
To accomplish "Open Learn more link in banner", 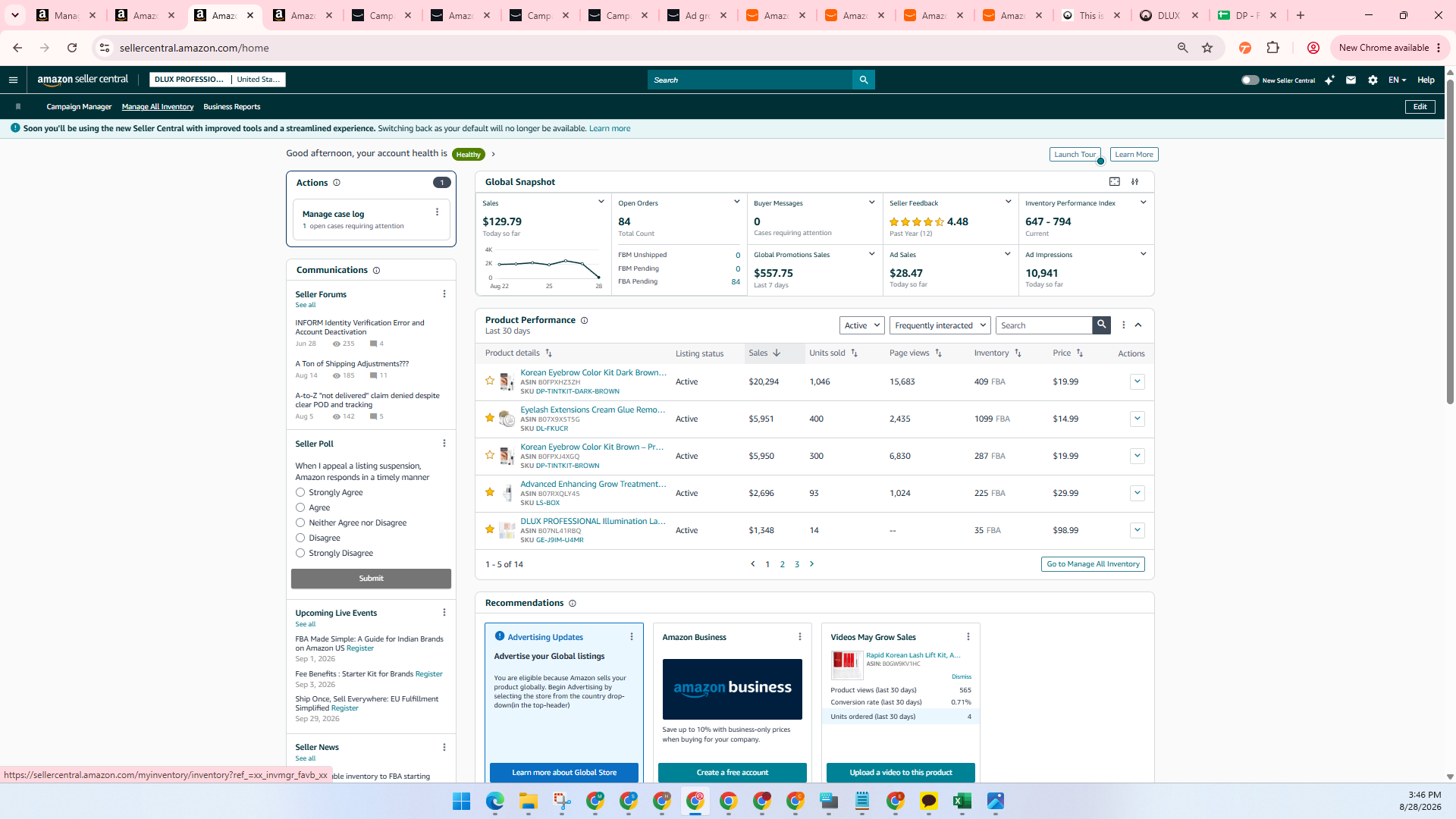I will [x=610, y=129].
